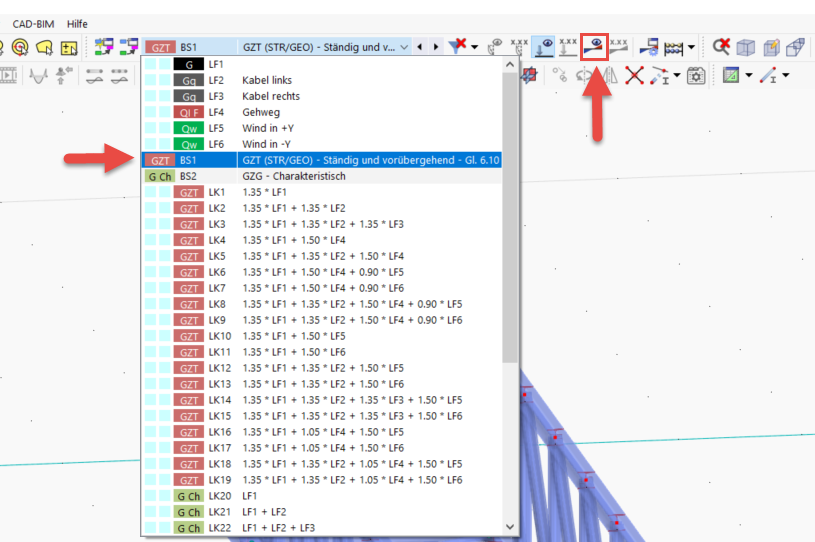Toggle result values x.xx display
The height and width of the screenshot is (542, 815).
pos(619,46)
